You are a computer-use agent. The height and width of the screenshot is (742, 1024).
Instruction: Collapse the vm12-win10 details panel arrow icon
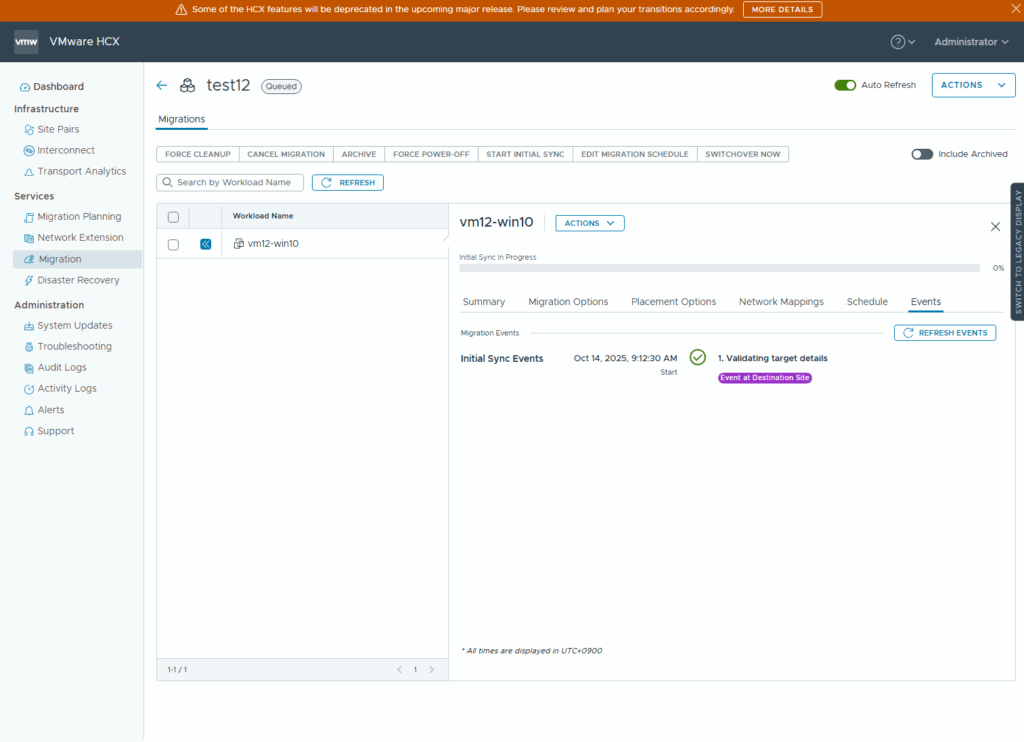point(205,244)
